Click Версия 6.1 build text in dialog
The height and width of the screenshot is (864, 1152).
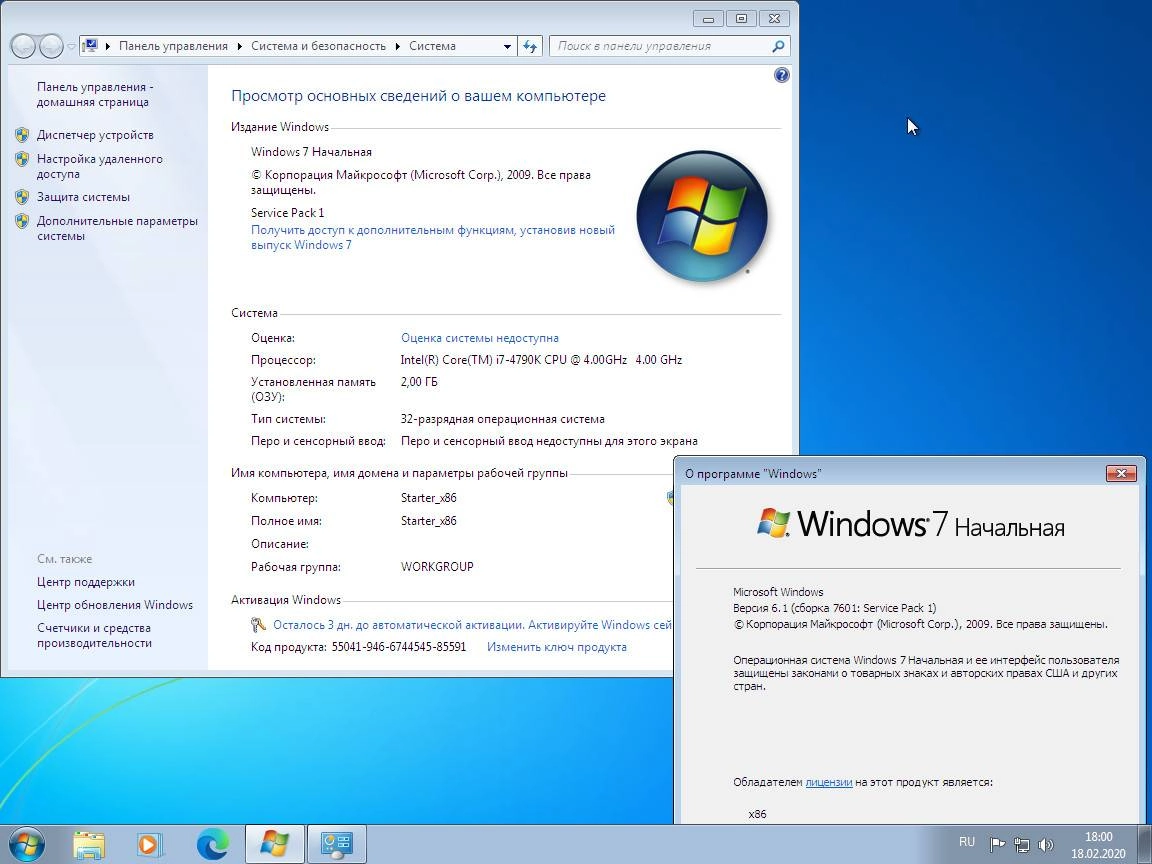pos(835,608)
